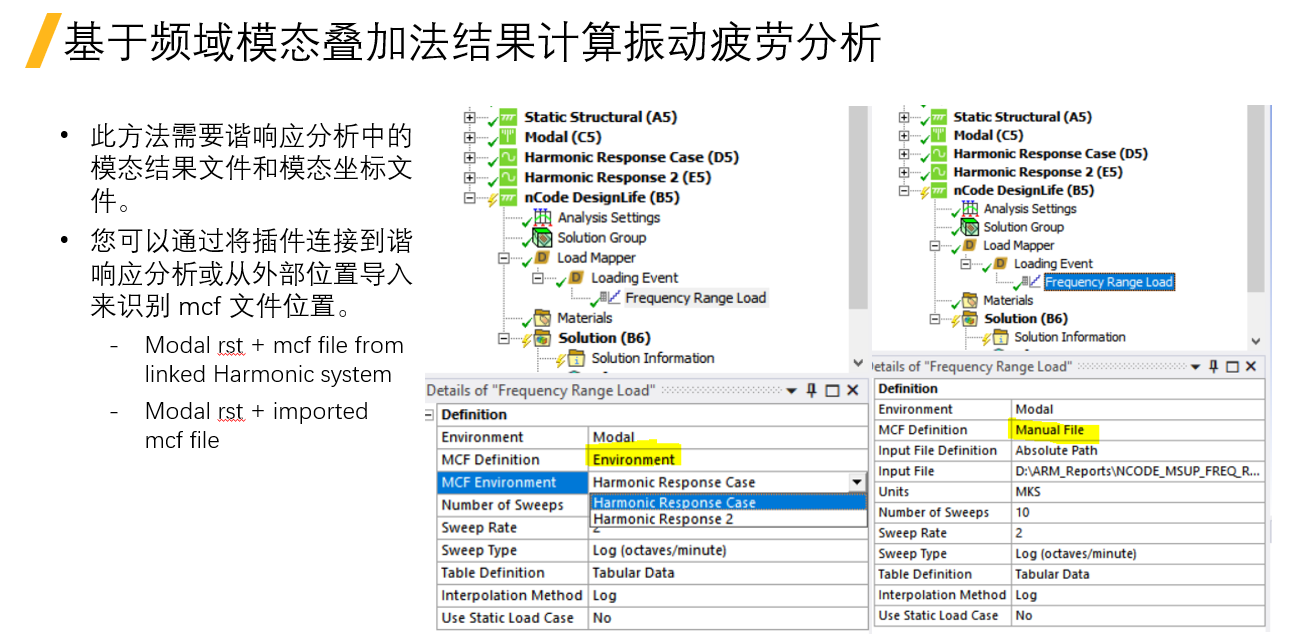The image size is (1289, 644).
Task: Expand the Harmonic Response 2 (E5) node
Action: (468, 177)
